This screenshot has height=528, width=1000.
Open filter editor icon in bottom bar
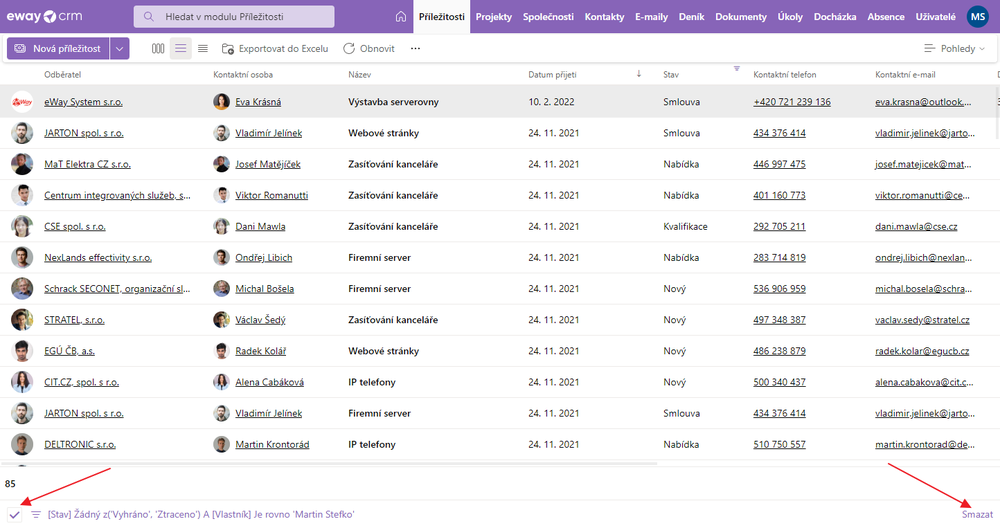tap(36, 515)
